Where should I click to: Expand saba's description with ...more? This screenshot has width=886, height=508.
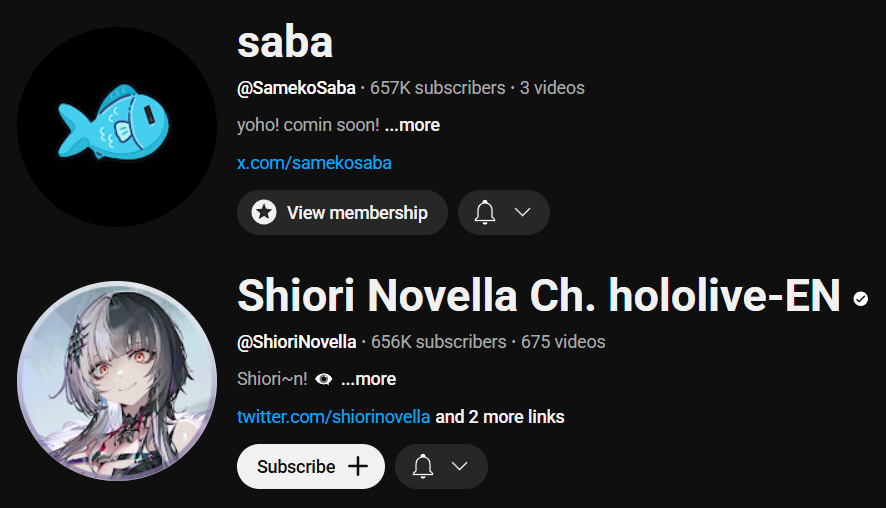pos(412,125)
